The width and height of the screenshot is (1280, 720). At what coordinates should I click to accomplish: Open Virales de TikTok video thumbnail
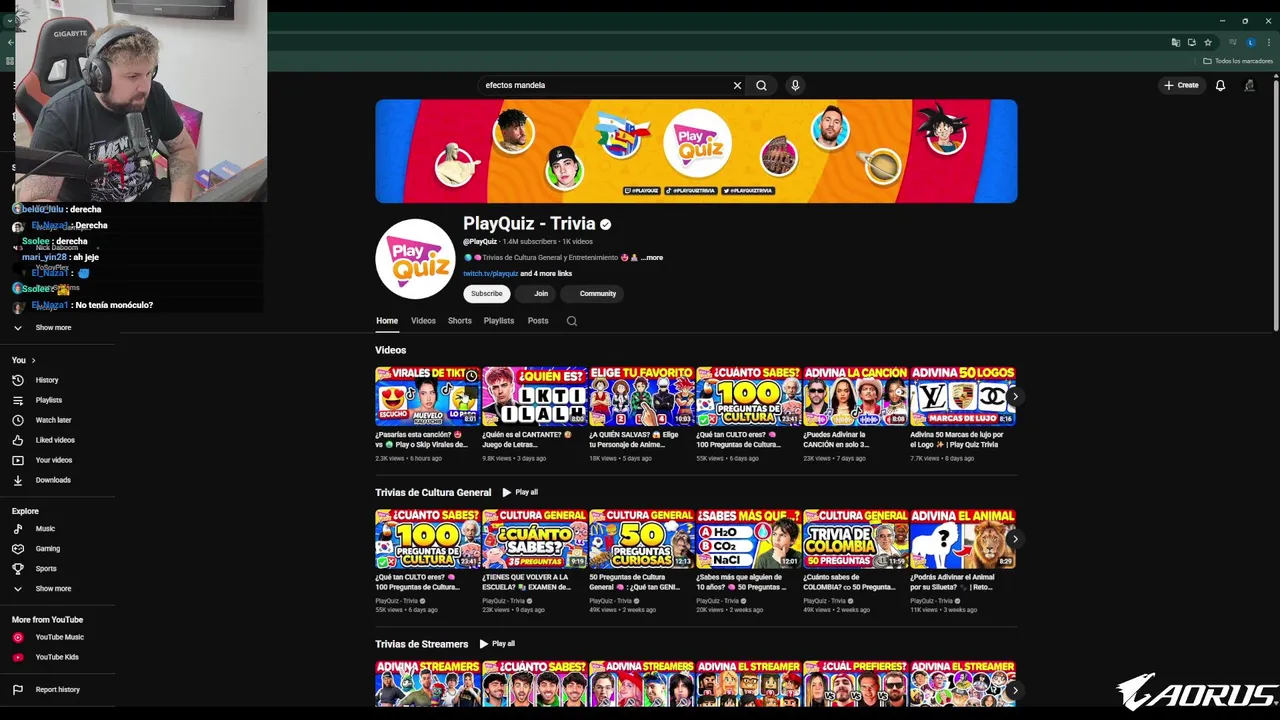427,397
